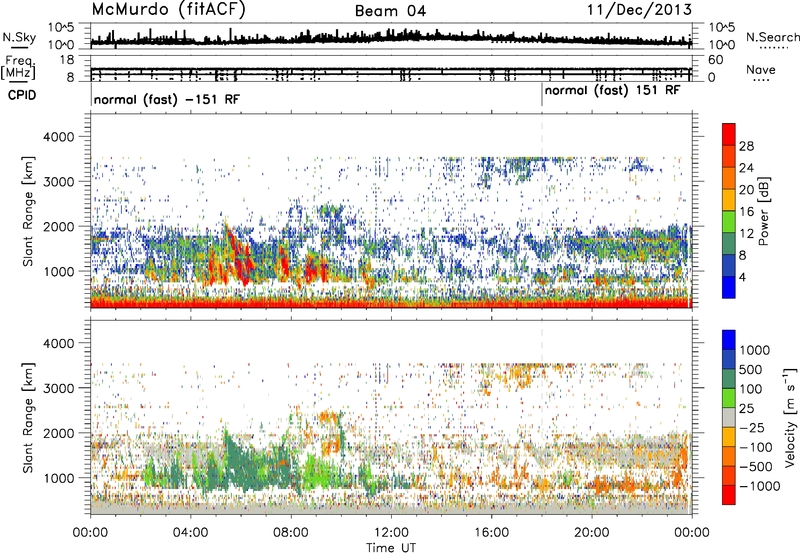Image resolution: width=800 pixels, height=554 pixels.
Task: Click the 24 tick on Power colorbar
Action: 746,168
